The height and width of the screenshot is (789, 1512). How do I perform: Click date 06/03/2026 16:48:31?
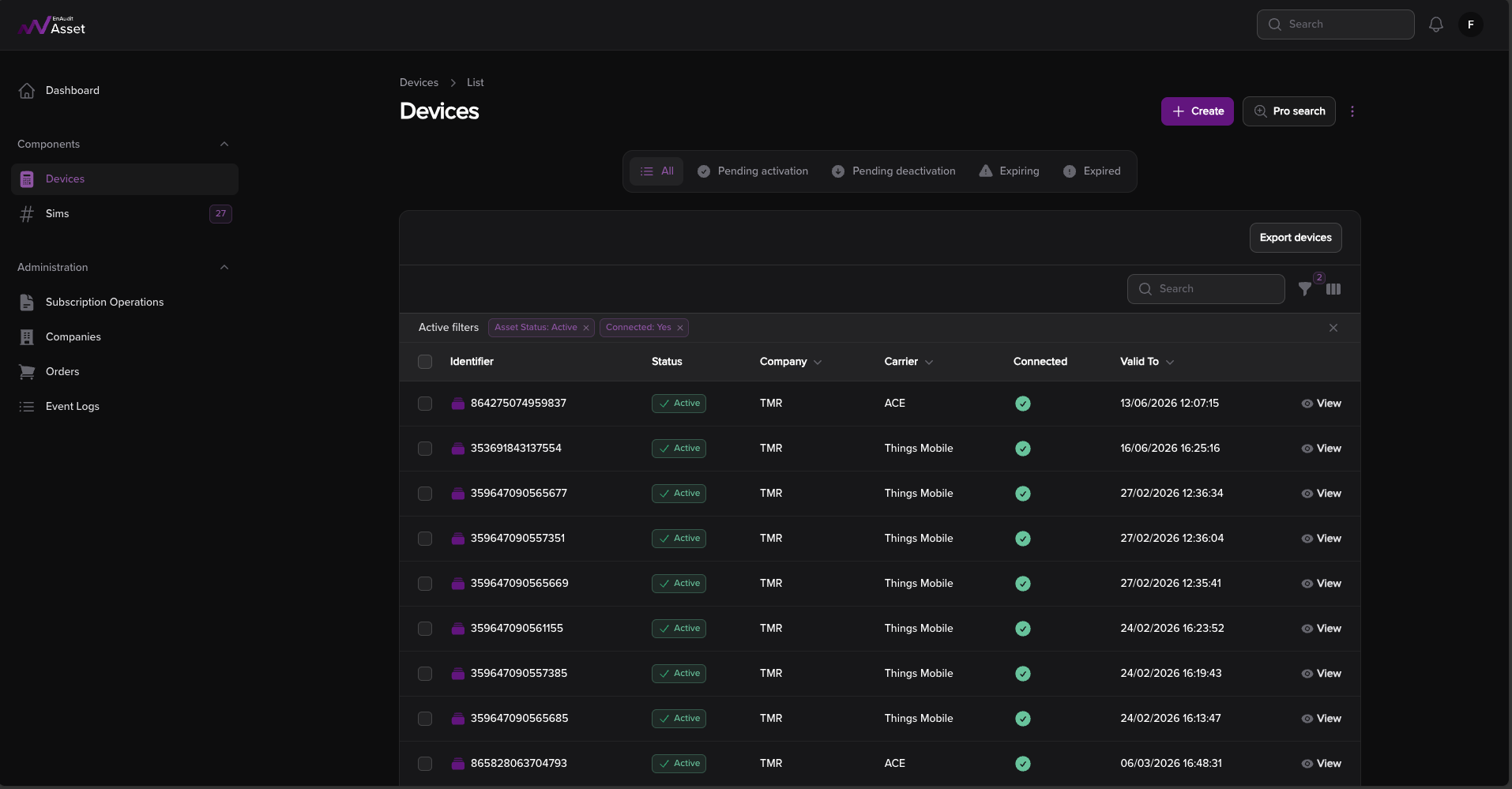click(x=1171, y=764)
